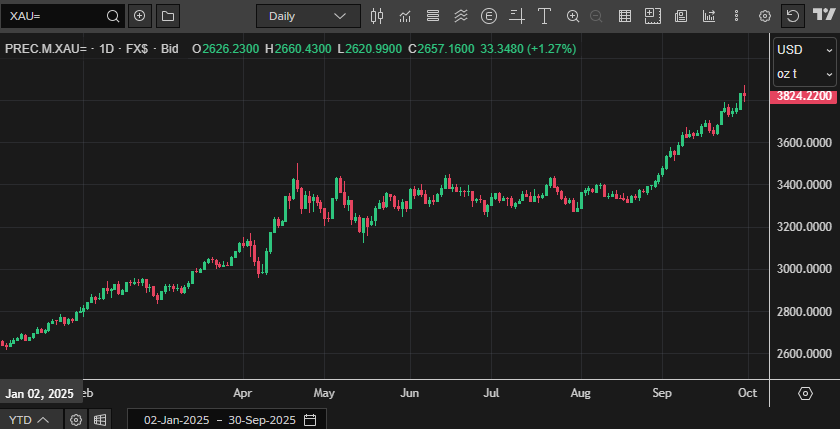
Task: Zoom in on the chart
Action: (573, 16)
